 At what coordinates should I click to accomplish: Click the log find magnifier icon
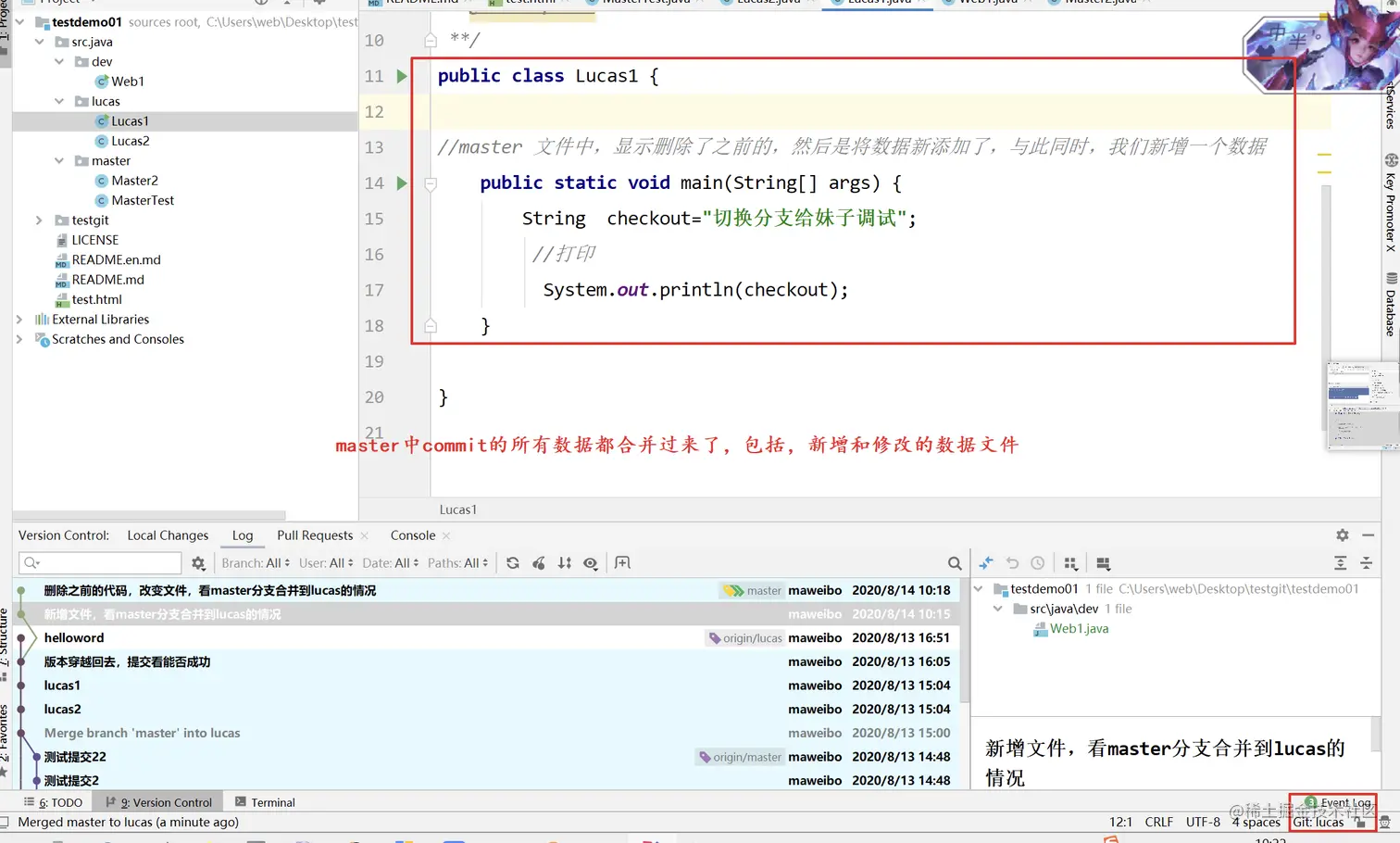955,563
